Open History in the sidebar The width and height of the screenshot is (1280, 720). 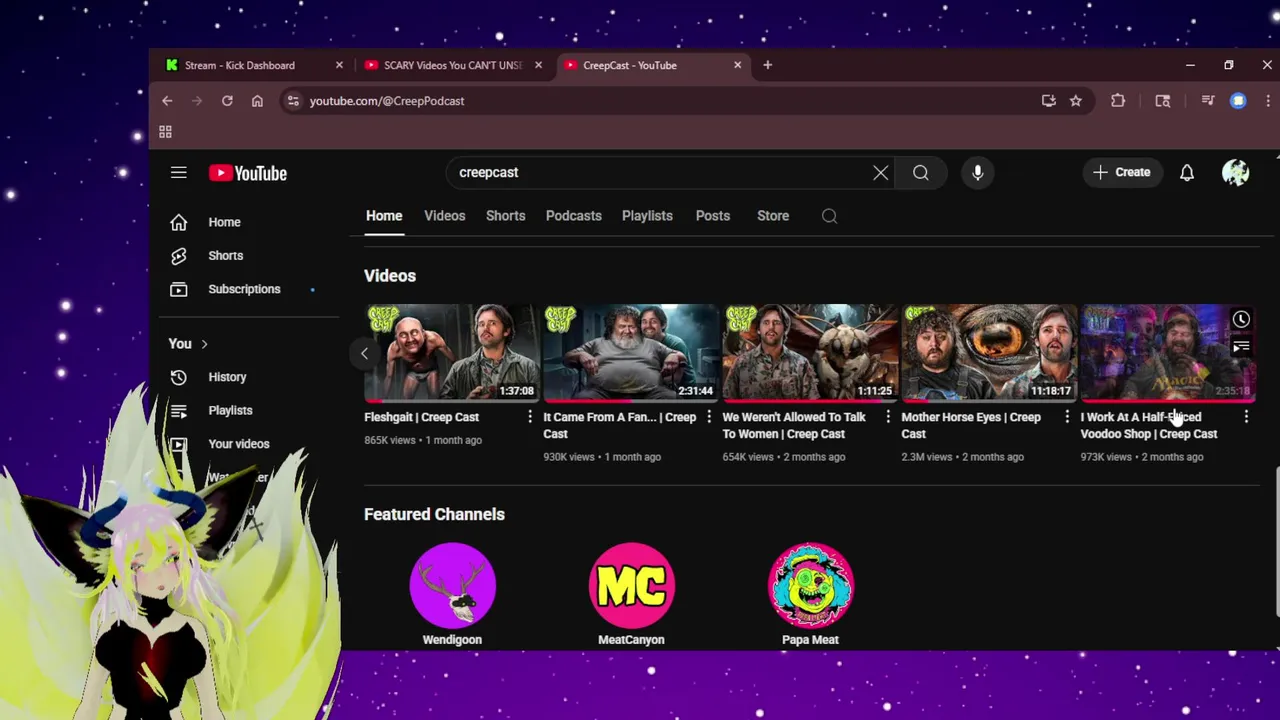[x=250, y=377]
